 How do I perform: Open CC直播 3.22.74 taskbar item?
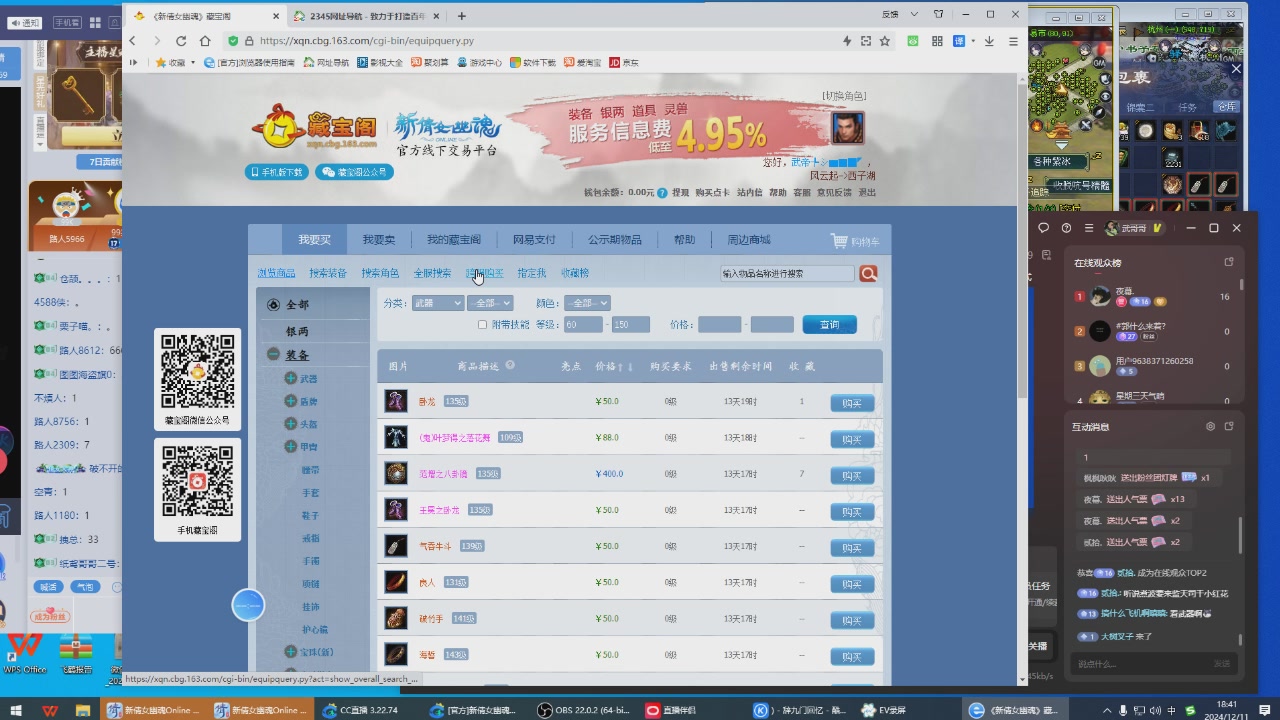click(x=362, y=710)
